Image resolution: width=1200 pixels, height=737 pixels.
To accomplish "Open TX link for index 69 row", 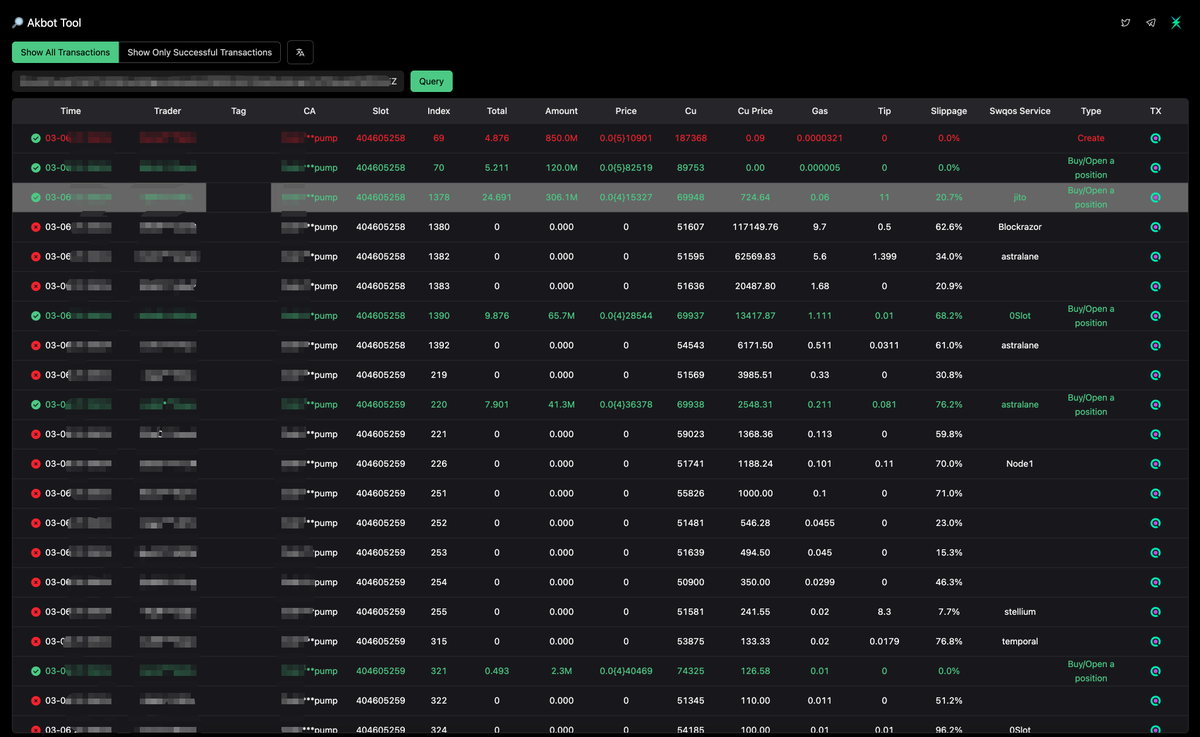I will (x=1155, y=138).
